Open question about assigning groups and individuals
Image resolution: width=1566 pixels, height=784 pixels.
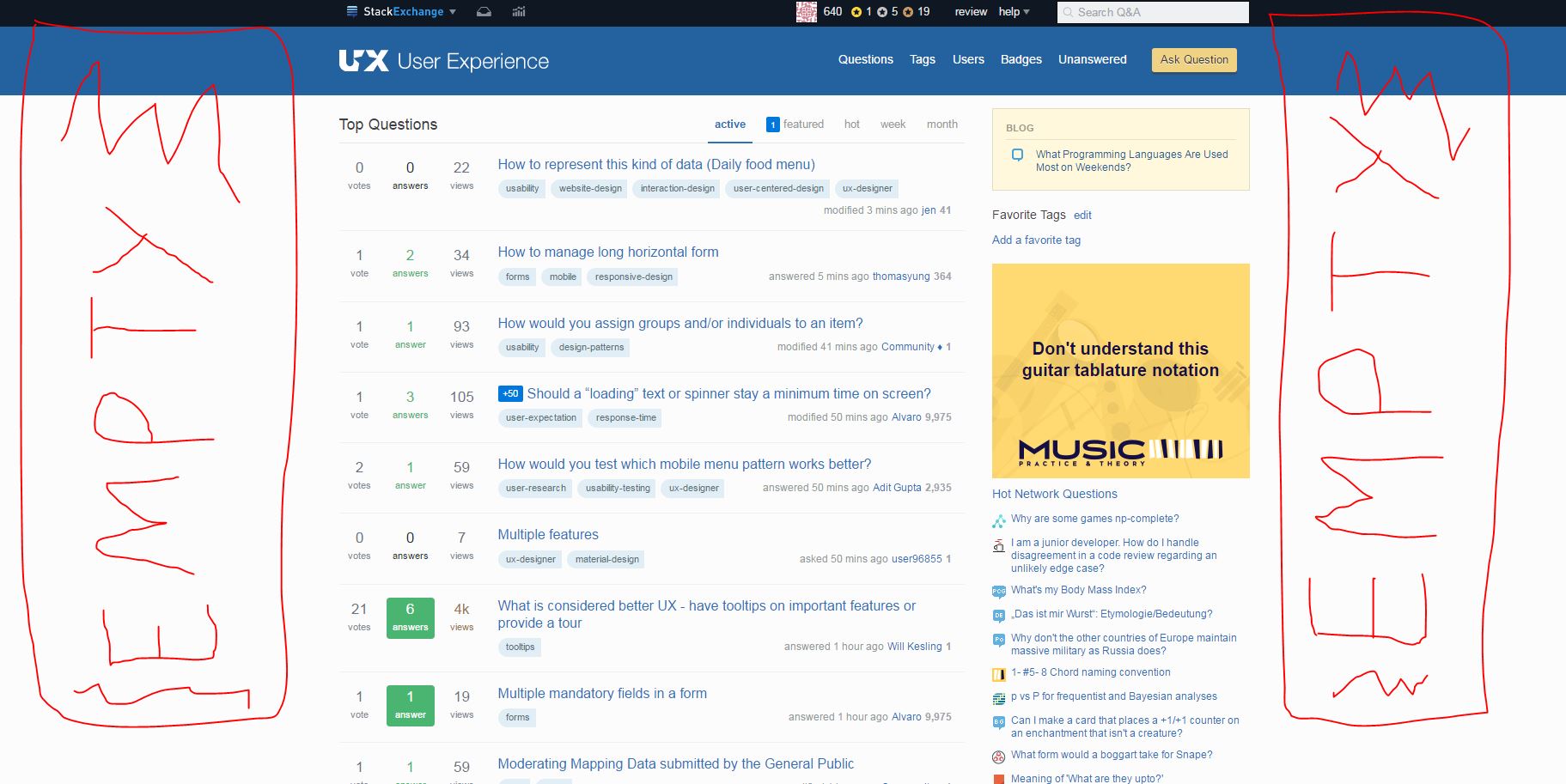pos(680,324)
